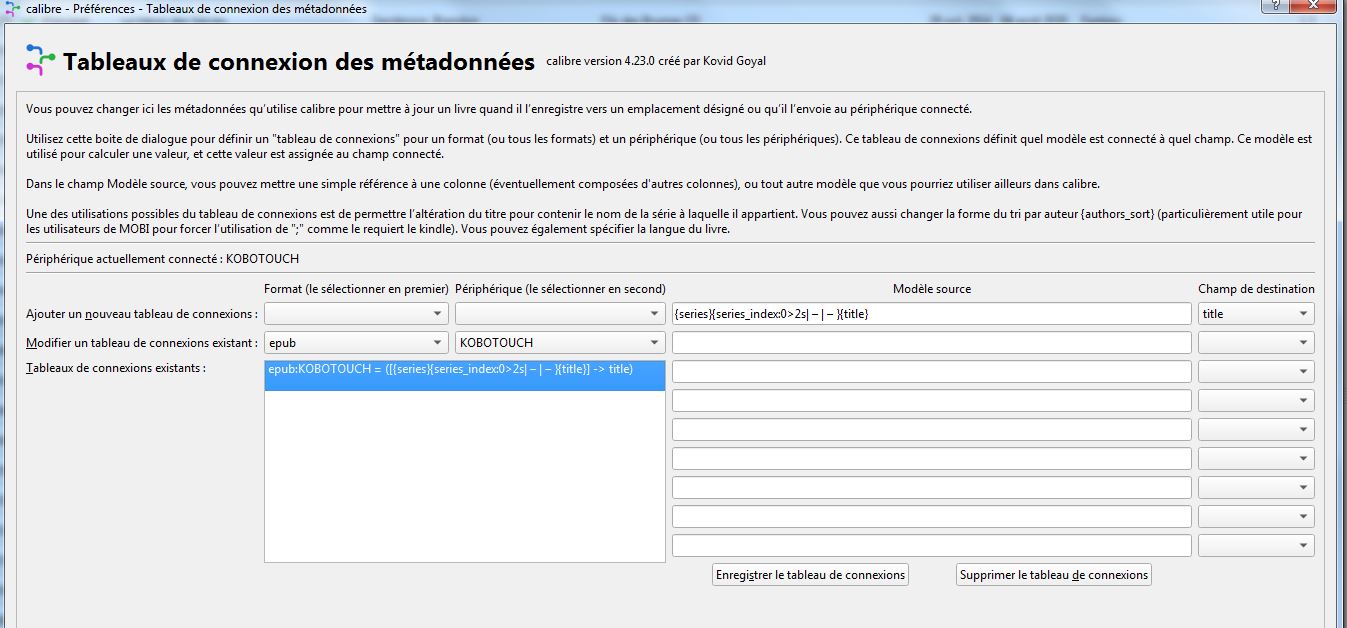1347x628 pixels.
Task: Open the fourth-row destination field dropdown
Action: pos(1256,401)
